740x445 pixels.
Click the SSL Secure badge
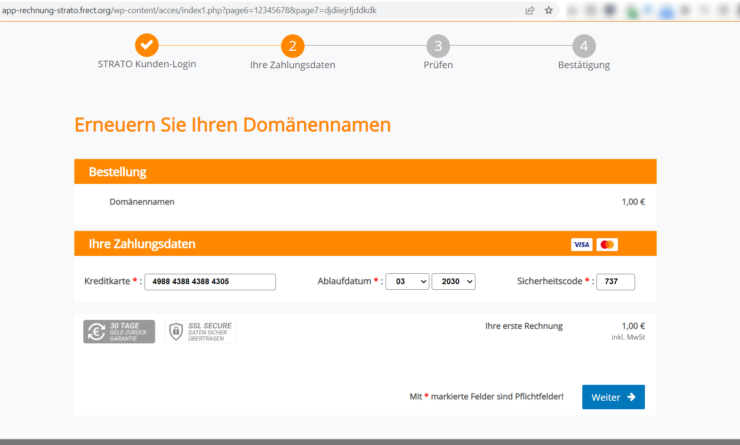(200, 332)
